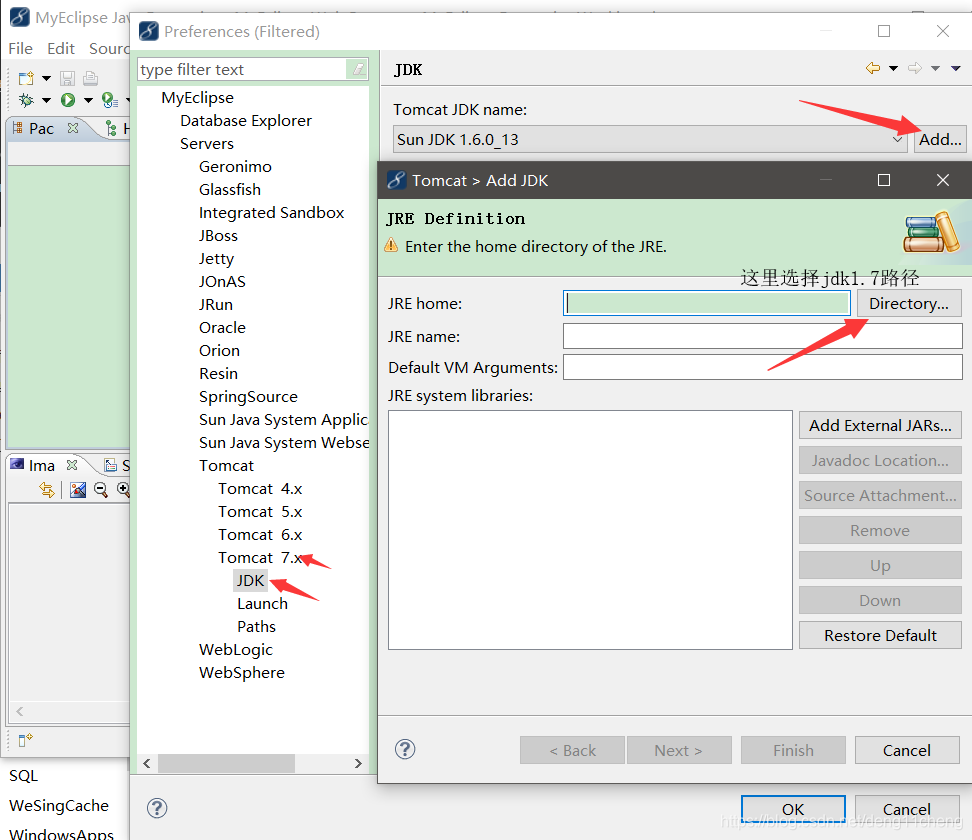Select WebSphere tree item
Viewport: 972px width, 840px height.
242,673
